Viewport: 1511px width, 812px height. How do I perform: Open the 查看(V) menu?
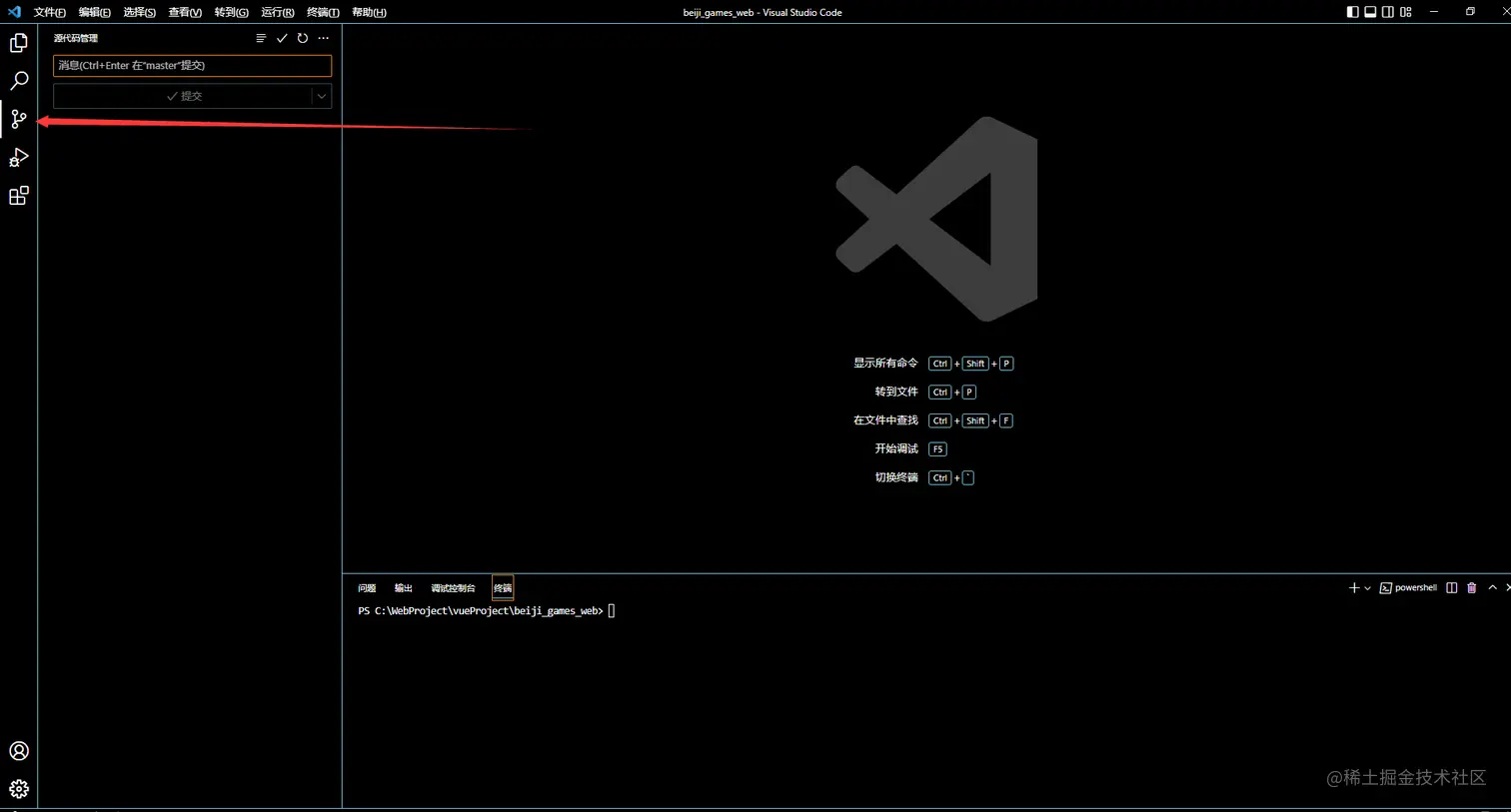(x=185, y=12)
